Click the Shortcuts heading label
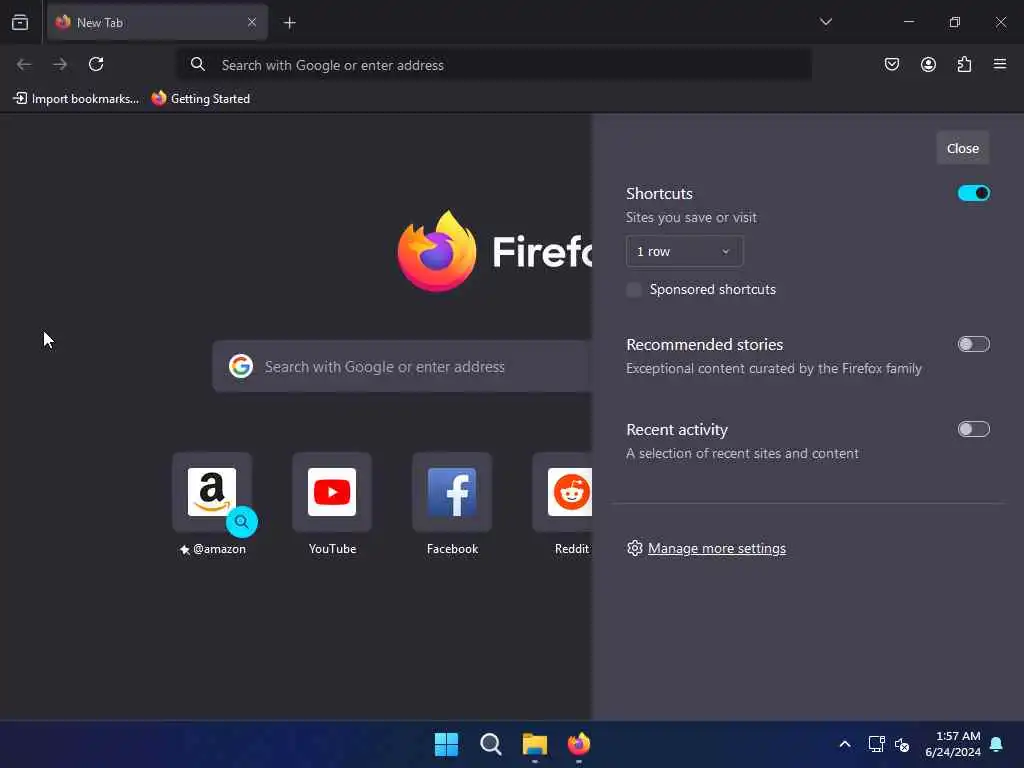 [x=659, y=193]
